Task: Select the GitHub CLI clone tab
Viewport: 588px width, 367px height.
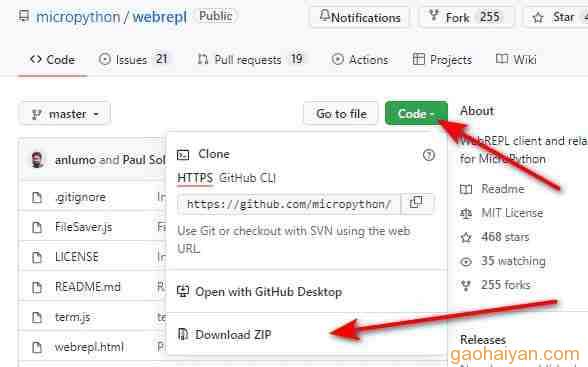Action: [x=248, y=178]
